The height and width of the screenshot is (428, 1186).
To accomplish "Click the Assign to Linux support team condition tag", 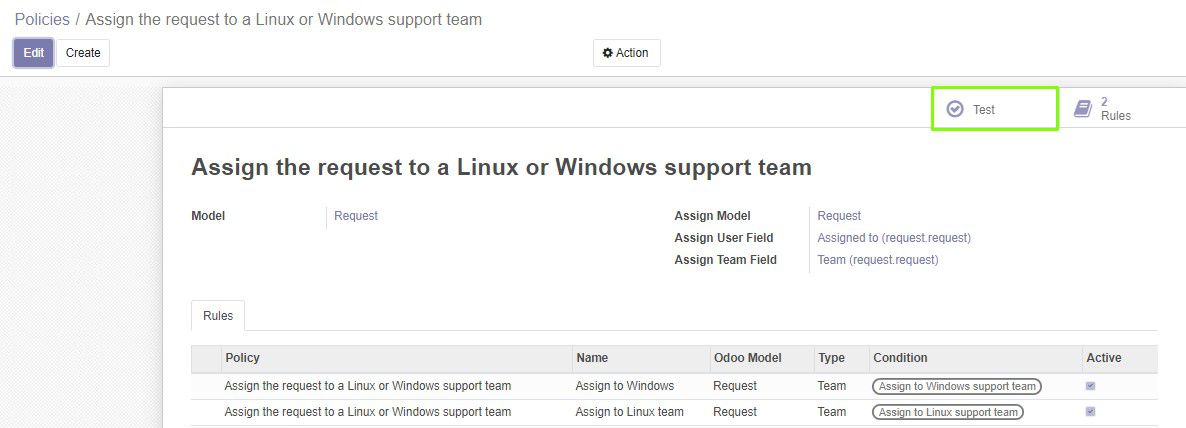I will click(x=948, y=412).
